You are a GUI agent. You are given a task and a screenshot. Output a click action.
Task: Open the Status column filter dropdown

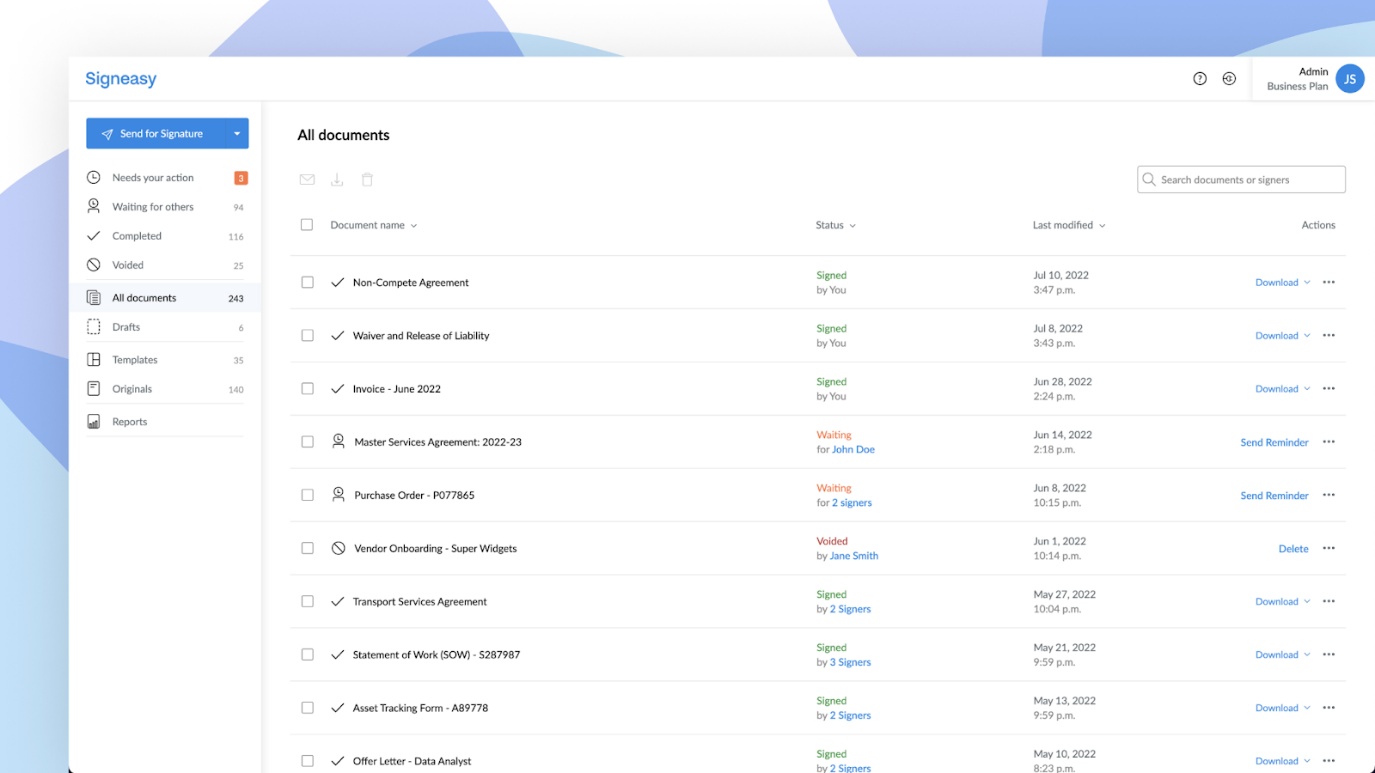click(836, 225)
